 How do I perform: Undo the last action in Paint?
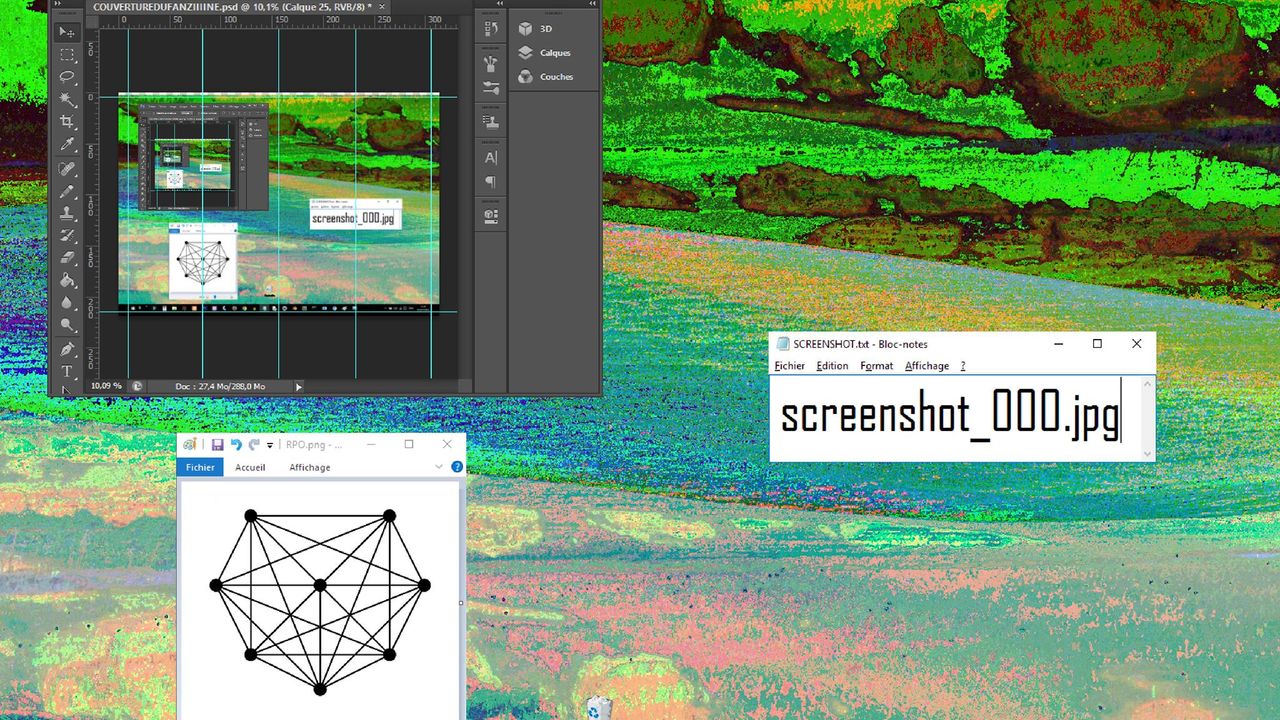[x=236, y=444]
